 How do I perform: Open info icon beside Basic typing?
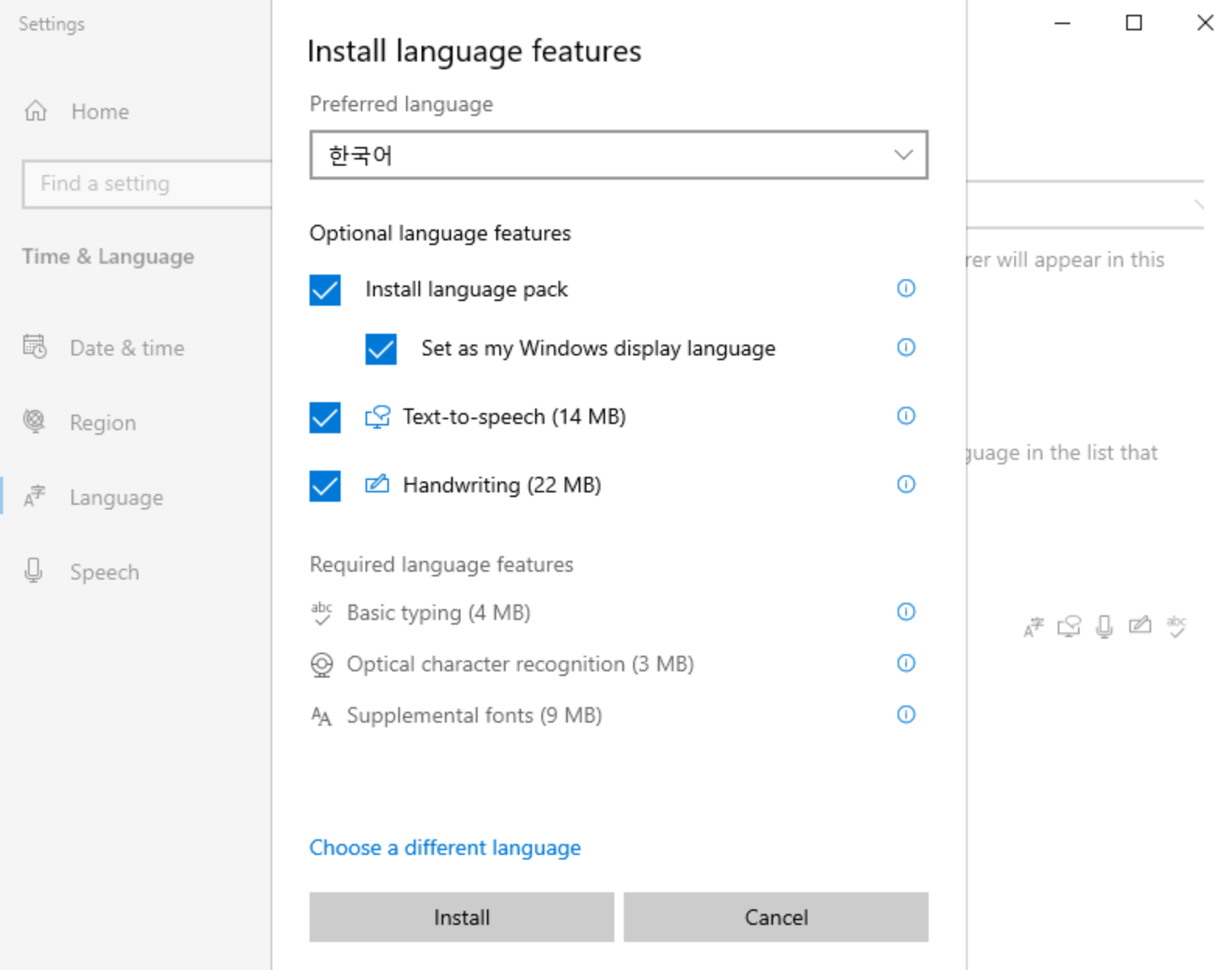pyautogui.click(x=906, y=612)
